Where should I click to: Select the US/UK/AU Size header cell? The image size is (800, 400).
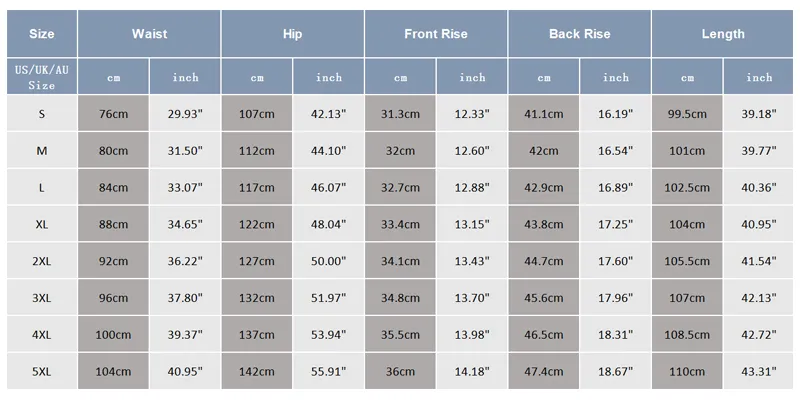pyautogui.click(x=42, y=77)
